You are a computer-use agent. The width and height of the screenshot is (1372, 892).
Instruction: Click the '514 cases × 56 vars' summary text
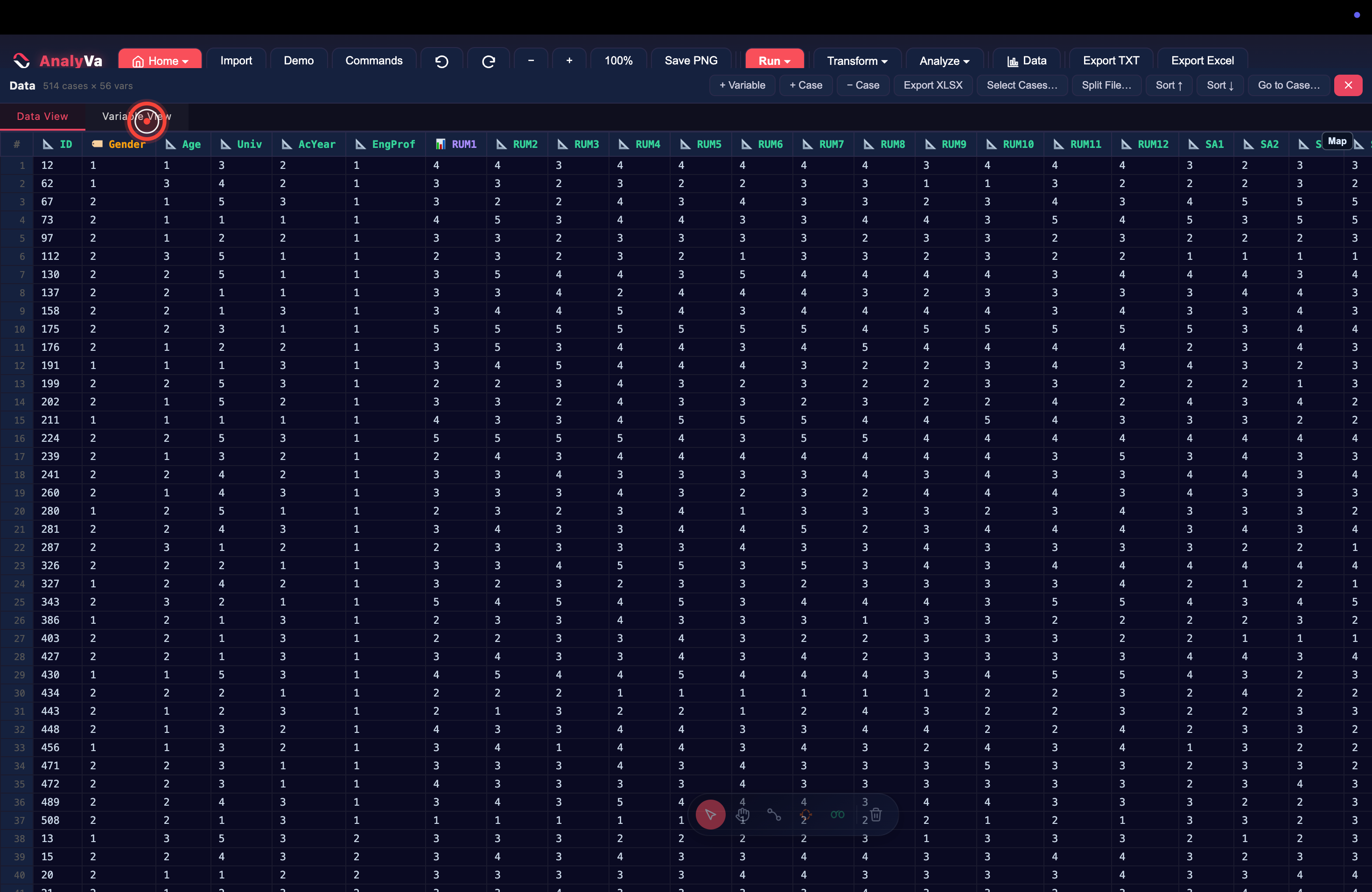[88, 86]
